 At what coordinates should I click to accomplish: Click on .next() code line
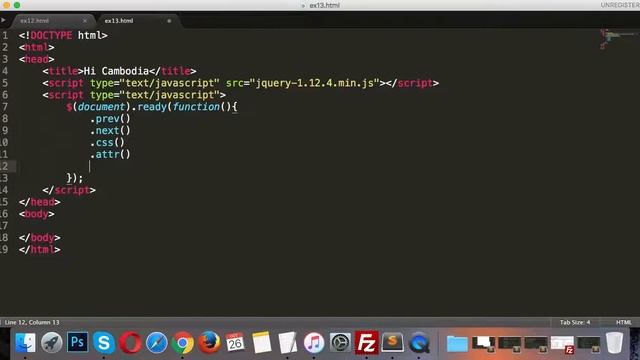(110, 131)
